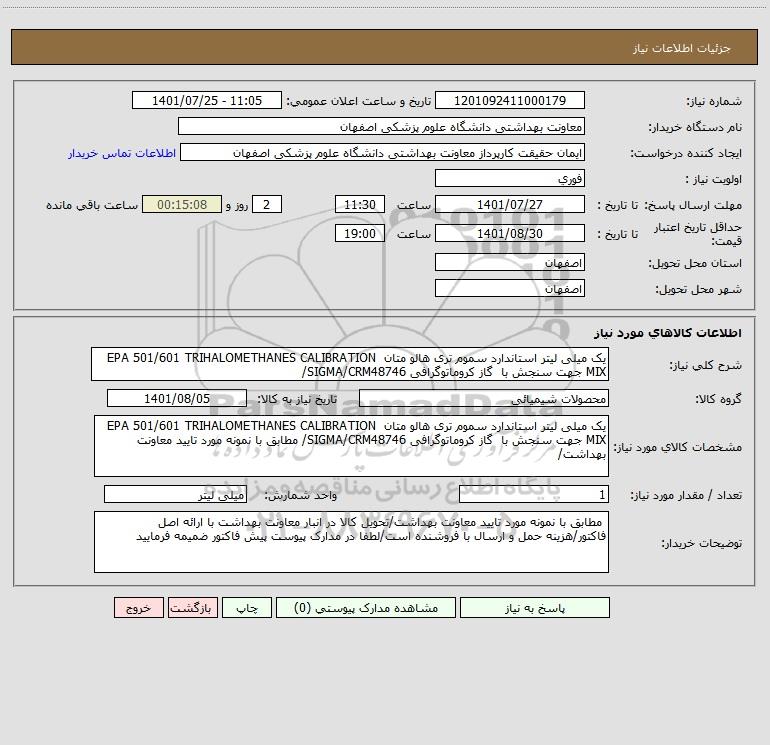Click the label 'مشخصات کالای مورد نیاز:'
Image resolution: width=770 pixels, height=745 pixels.
[678, 447]
